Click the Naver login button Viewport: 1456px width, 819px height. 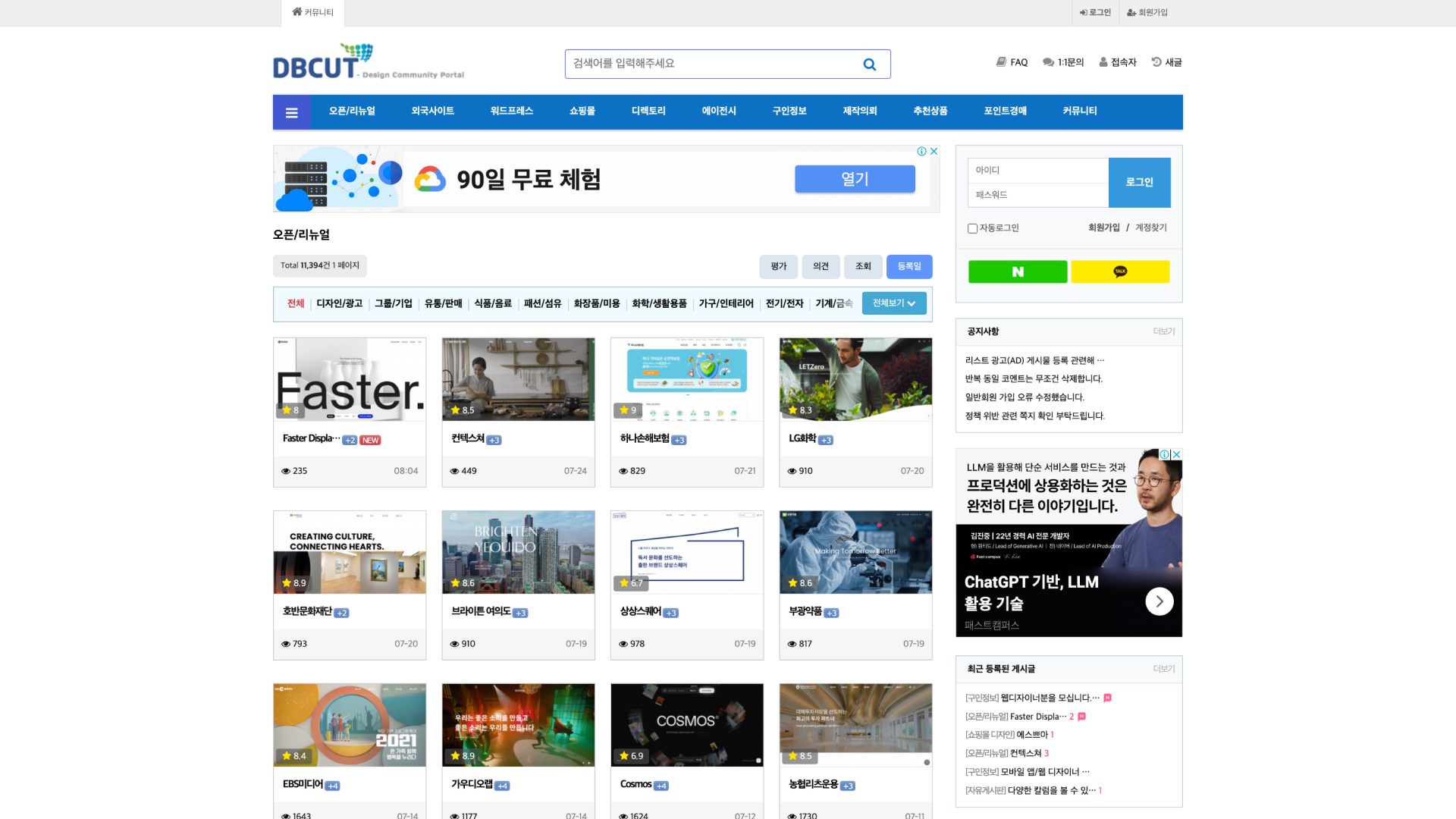1017,271
